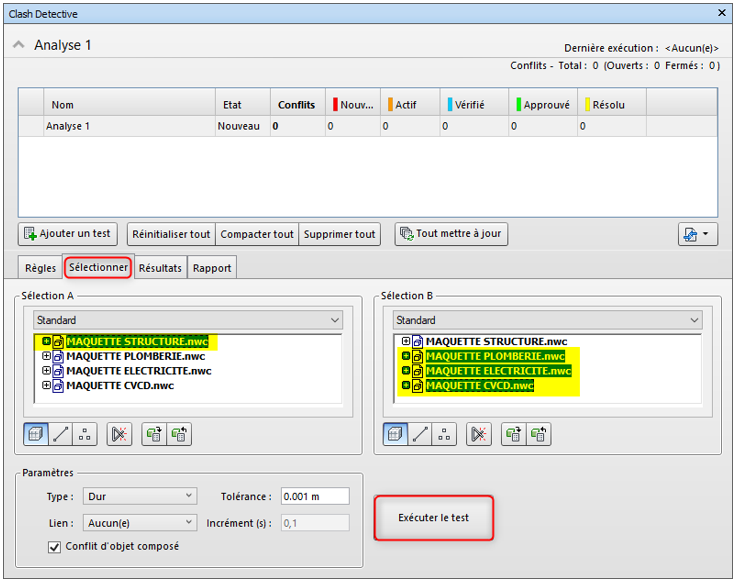Image resolution: width=734 pixels, height=580 pixels.
Task: Click select in scene icon in Sélection A
Action: [x=180, y=434]
